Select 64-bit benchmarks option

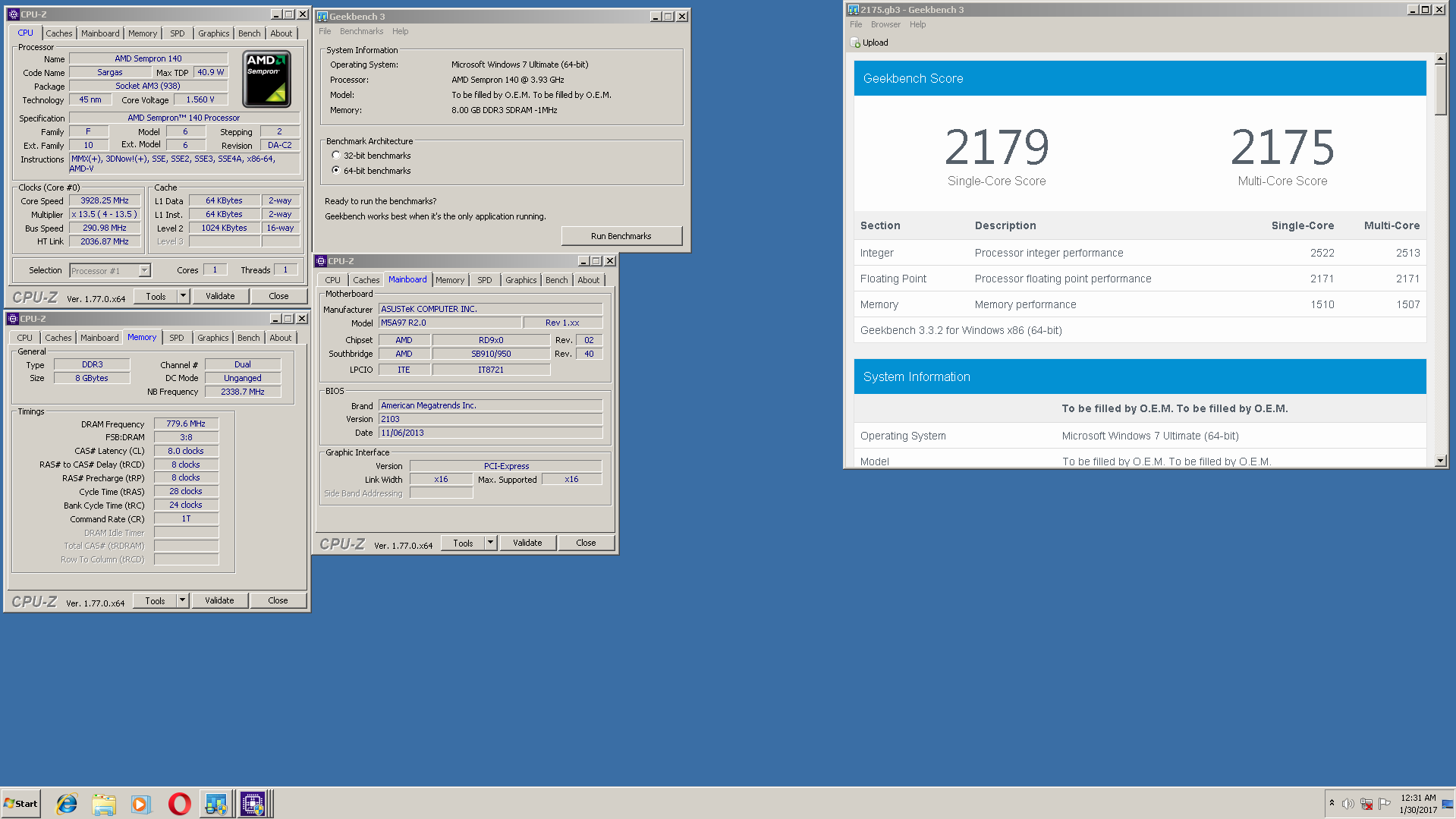[336, 171]
